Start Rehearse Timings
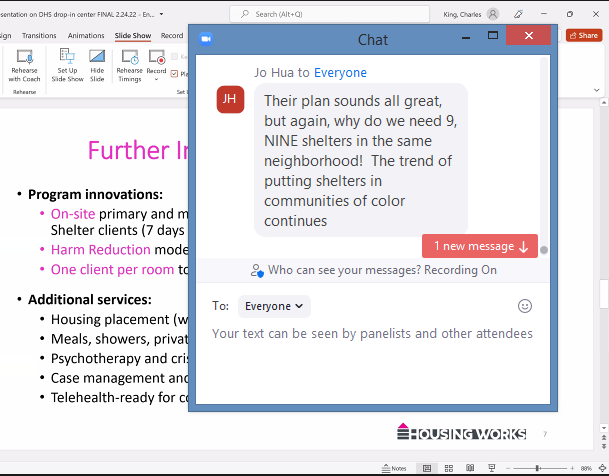The height and width of the screenshot is (476, 609). pyautogui.click(x=129, y=65)
